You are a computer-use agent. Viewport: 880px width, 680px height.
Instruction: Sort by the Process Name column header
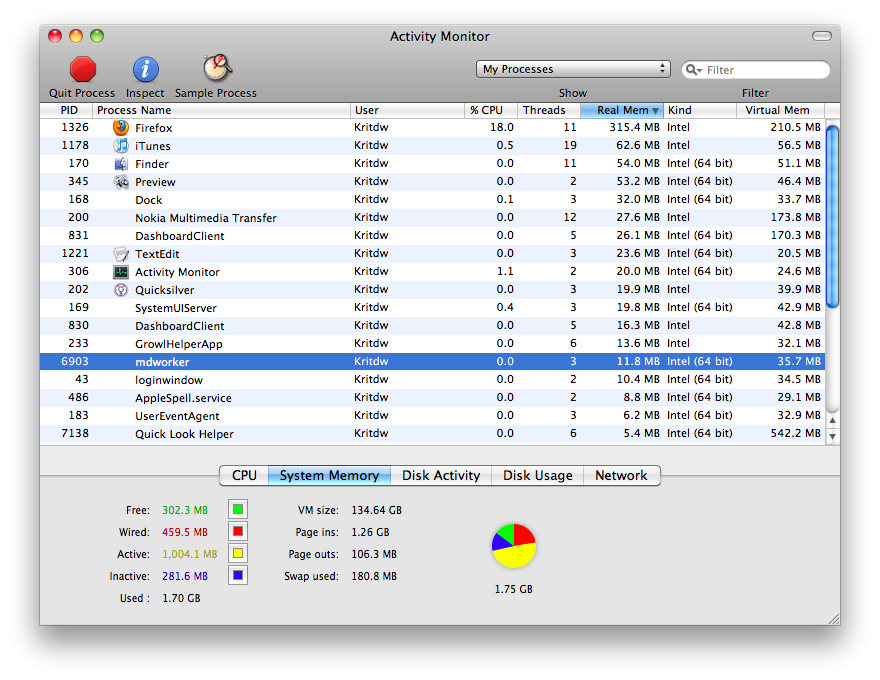[x=221, y=111]
